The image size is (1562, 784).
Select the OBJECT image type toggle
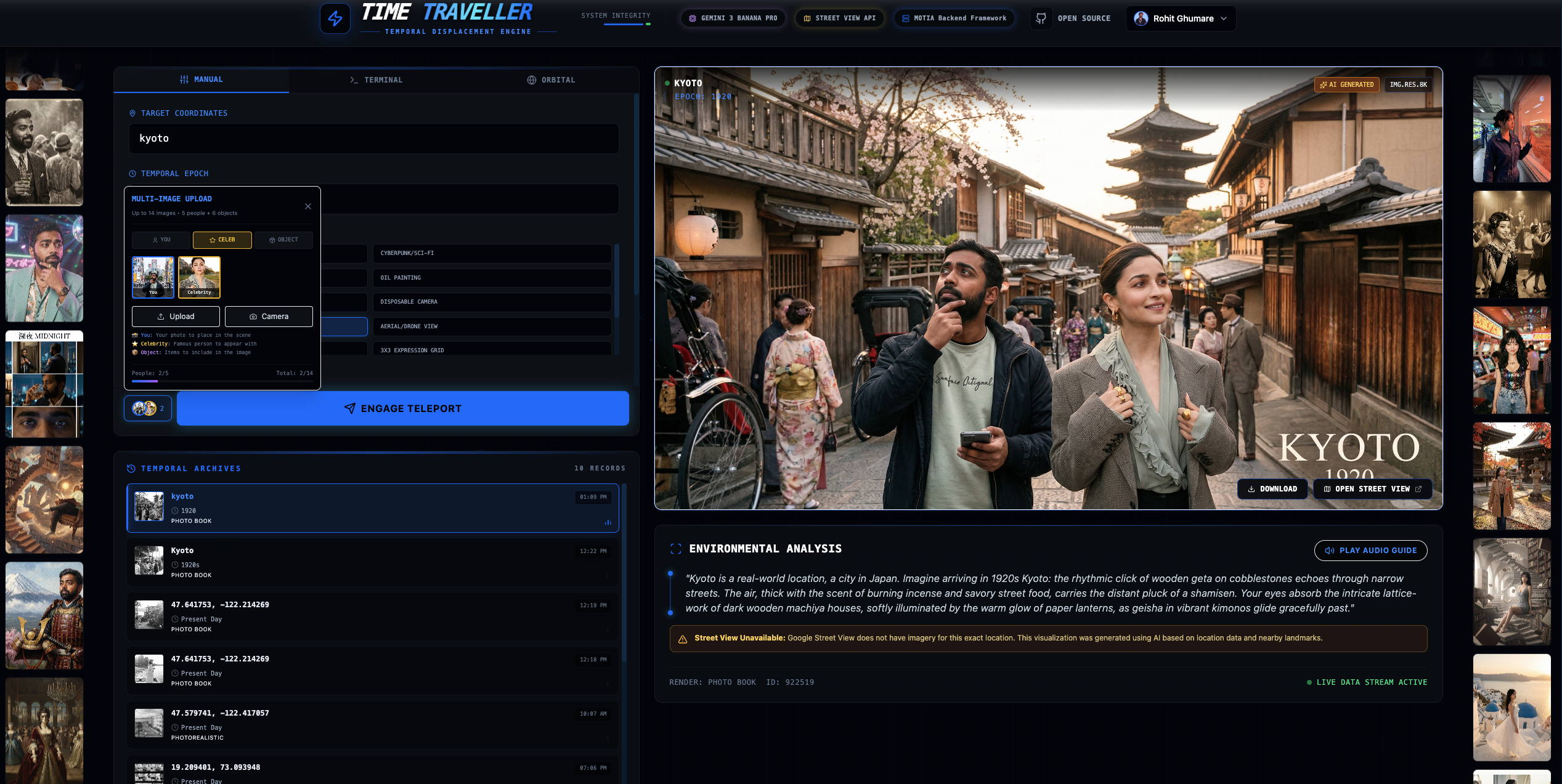click(283, 240)
